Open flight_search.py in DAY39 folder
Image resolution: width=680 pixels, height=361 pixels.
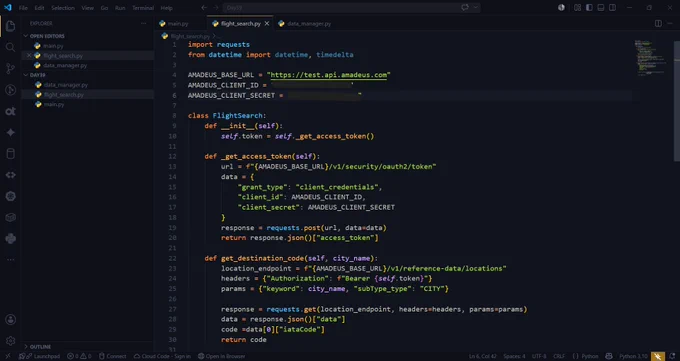(x=64, y=95)
